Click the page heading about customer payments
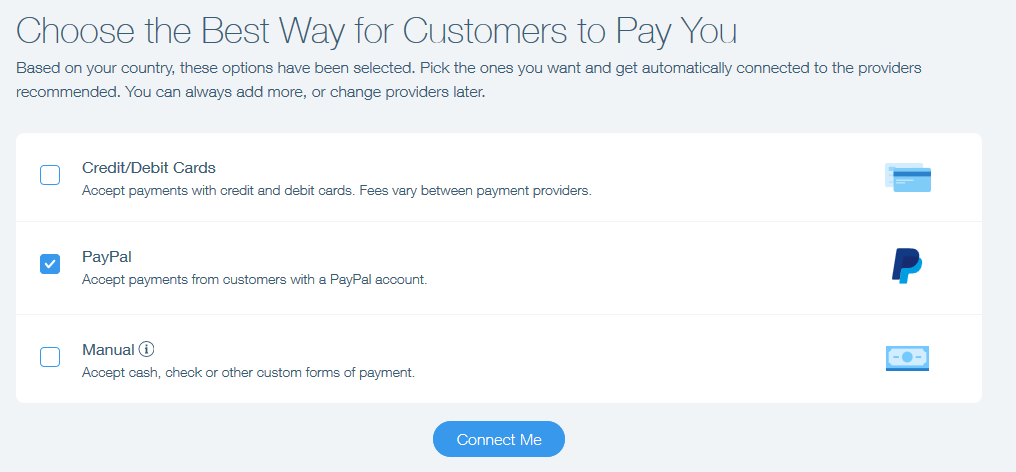This screenshot has height=472, width=1016. click(x=376, y=30)
